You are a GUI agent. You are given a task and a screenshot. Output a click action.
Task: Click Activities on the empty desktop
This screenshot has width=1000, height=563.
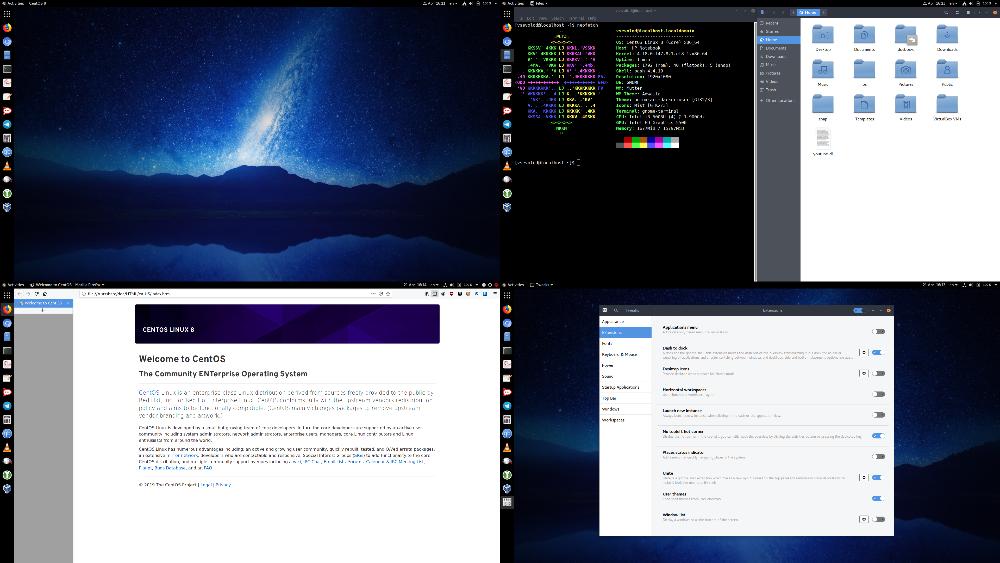(13, 3)
